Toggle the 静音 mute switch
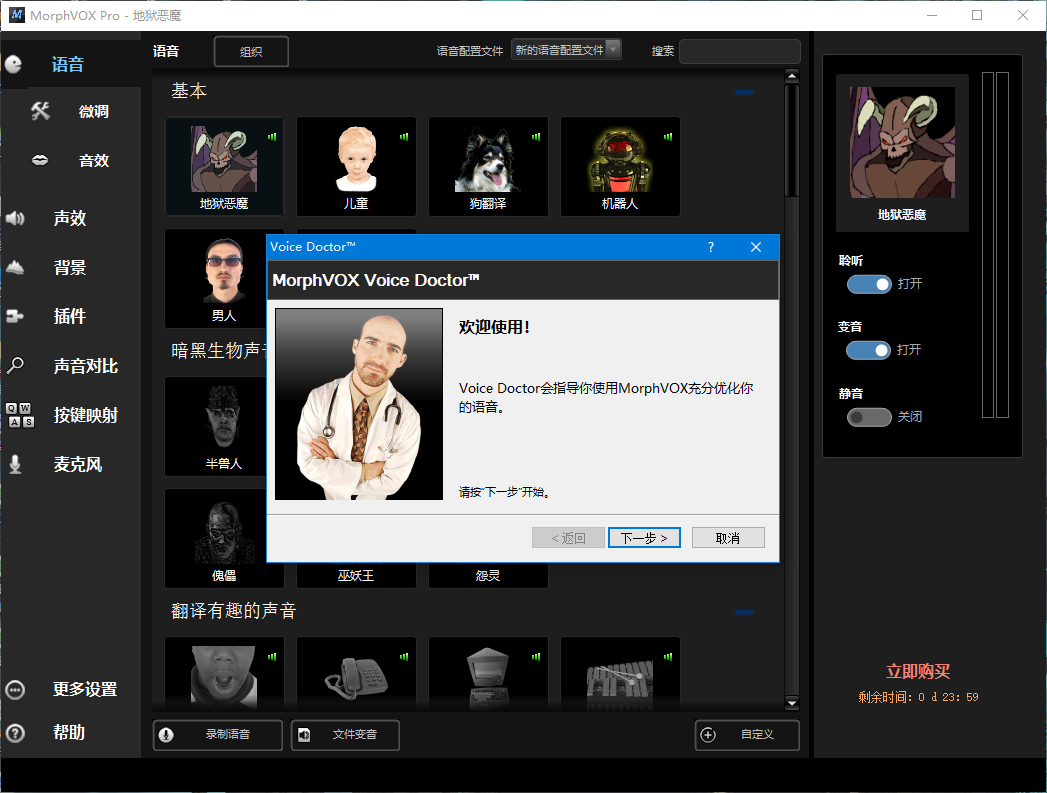Image resolution: width=1047 pixels, height=793 pixels. (869, 417)
